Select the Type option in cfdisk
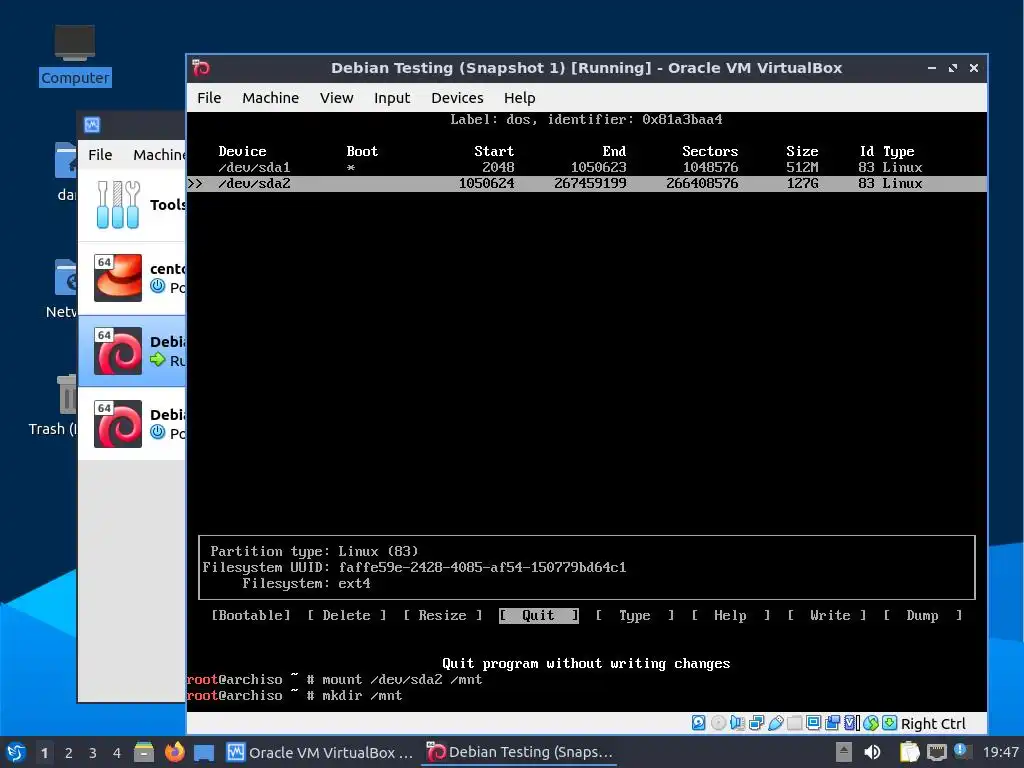1024x768 pixels. pos(635,615)
